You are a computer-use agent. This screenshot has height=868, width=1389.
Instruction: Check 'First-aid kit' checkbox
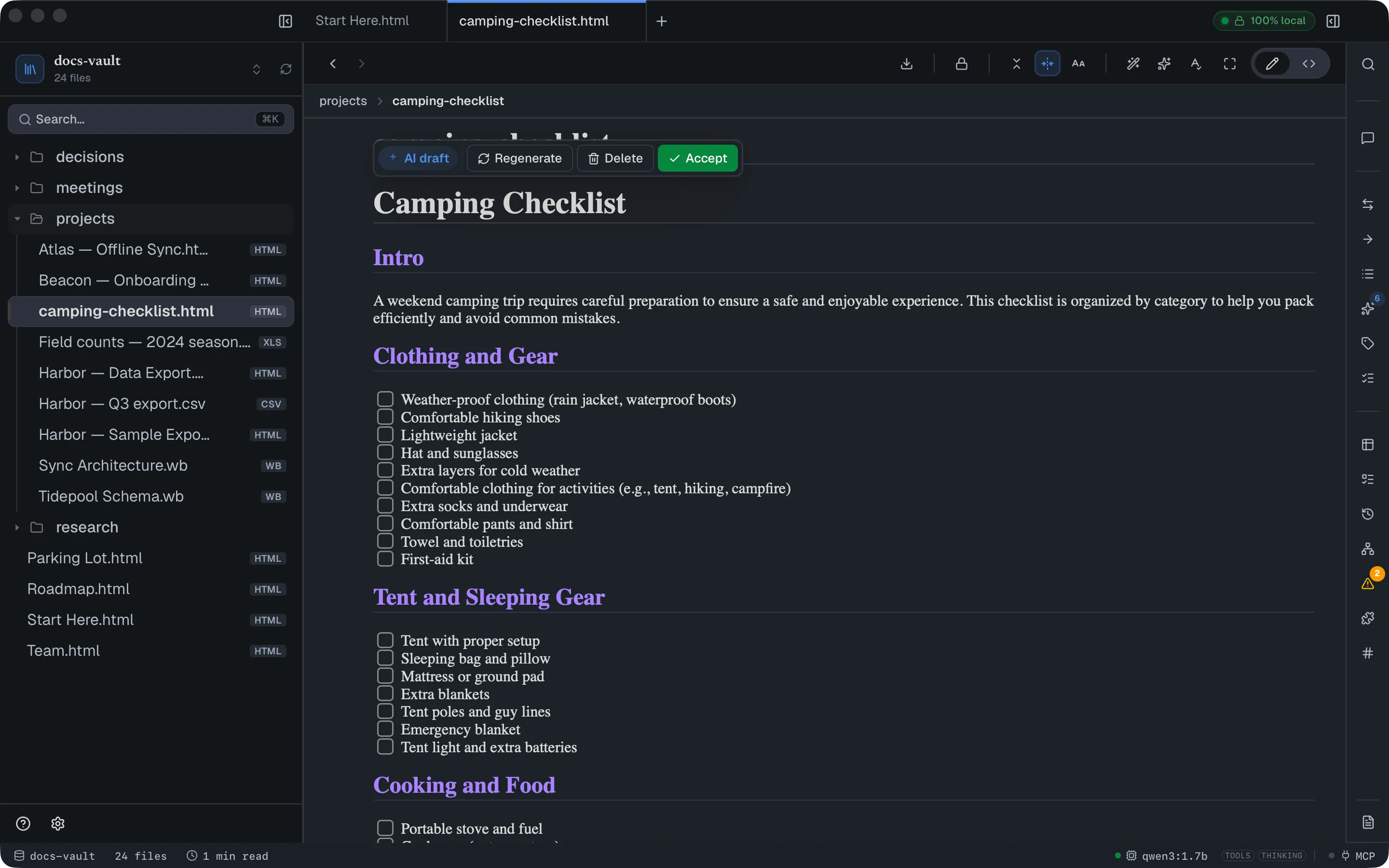[x=385, y=558]
